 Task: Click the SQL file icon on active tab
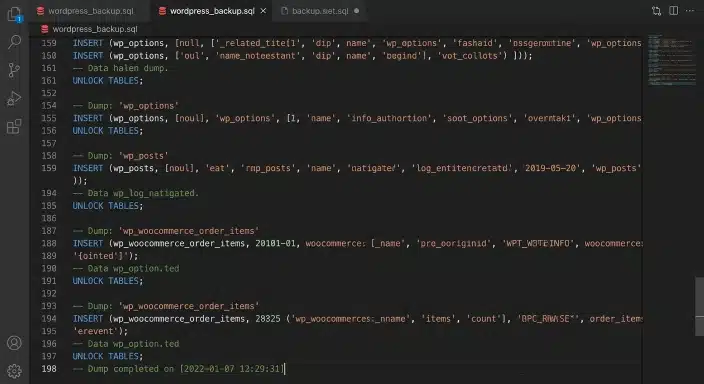(x=162, y=11)
